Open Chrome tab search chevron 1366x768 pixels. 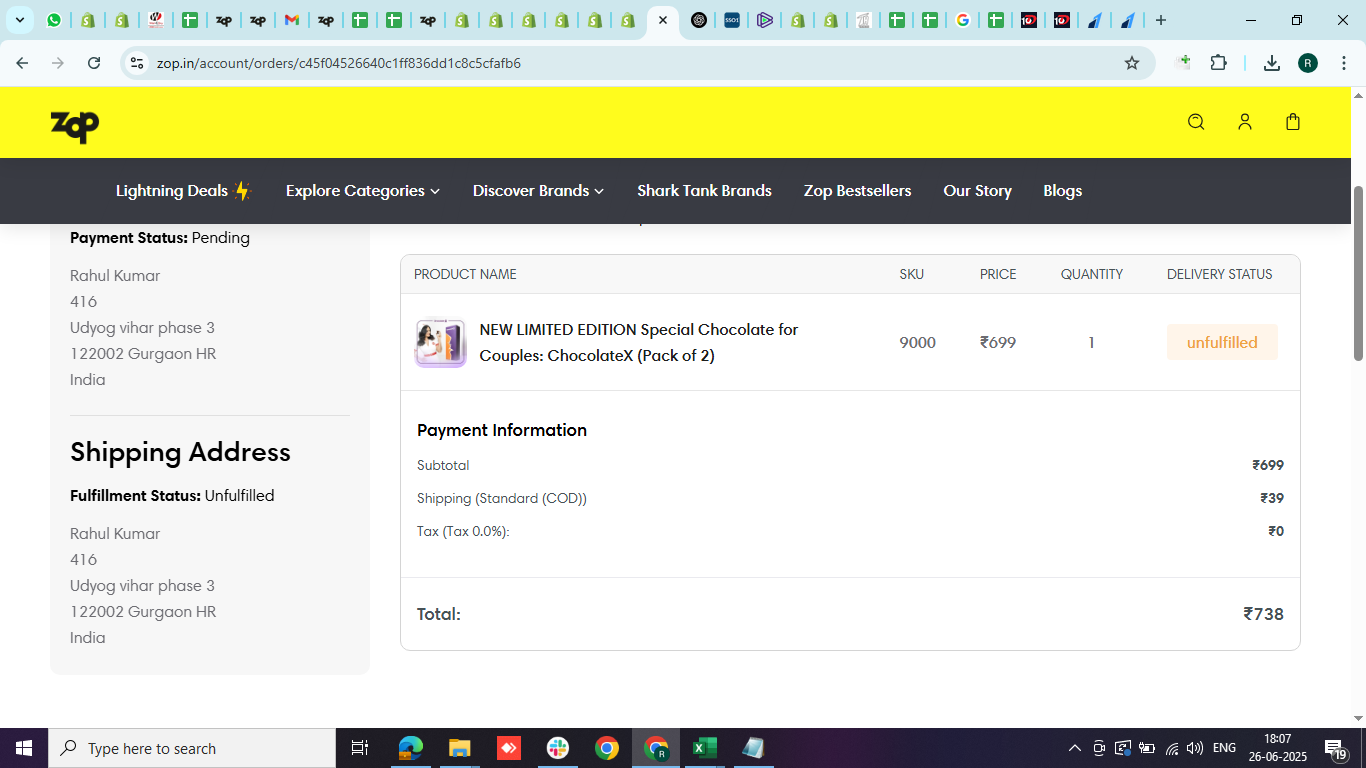pyautogui.click(x=19, y=20)
